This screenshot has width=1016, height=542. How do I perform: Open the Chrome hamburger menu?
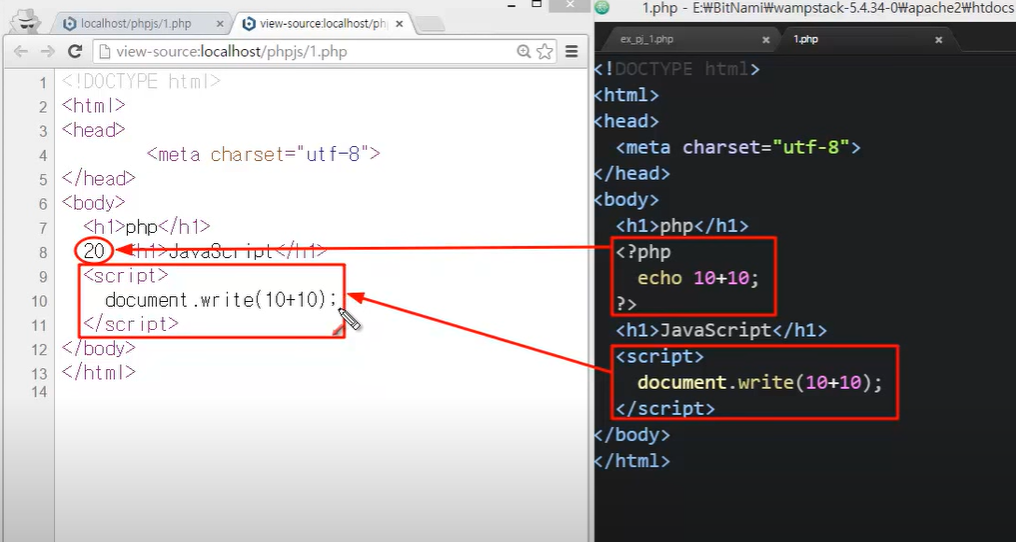[572, 51]
